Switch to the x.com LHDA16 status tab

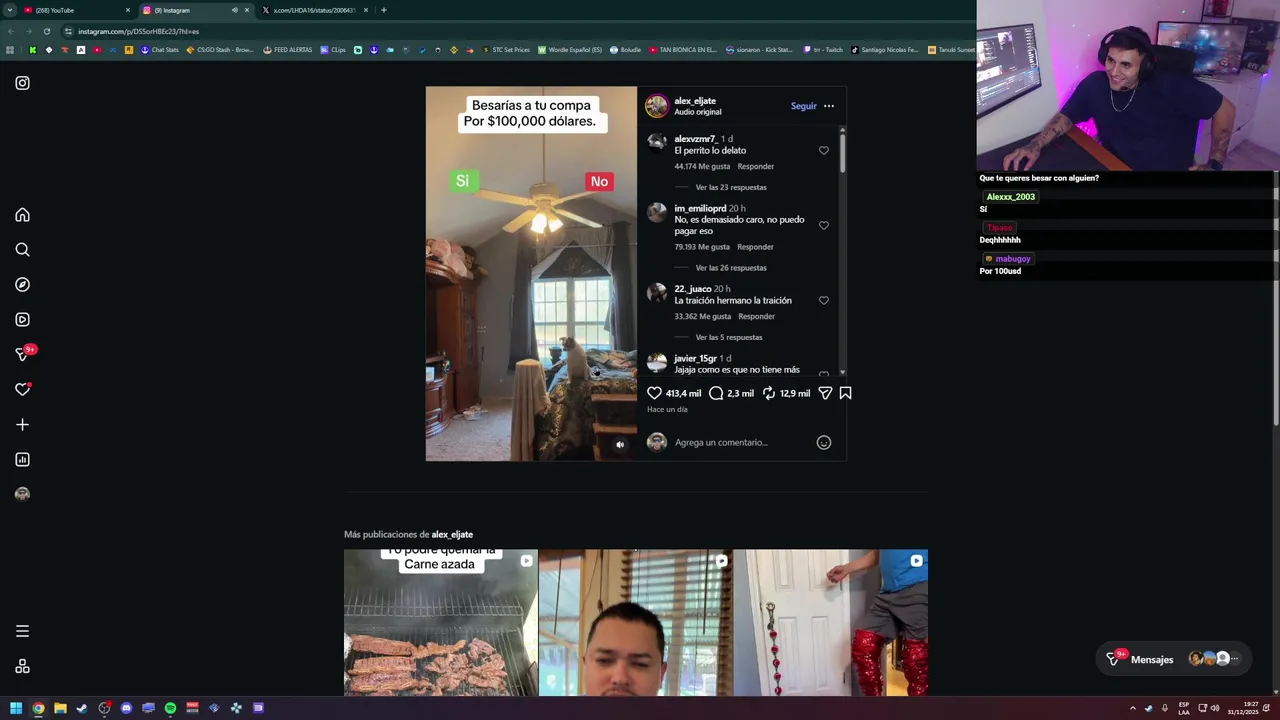pyautogui.click(x=314, y=10)
